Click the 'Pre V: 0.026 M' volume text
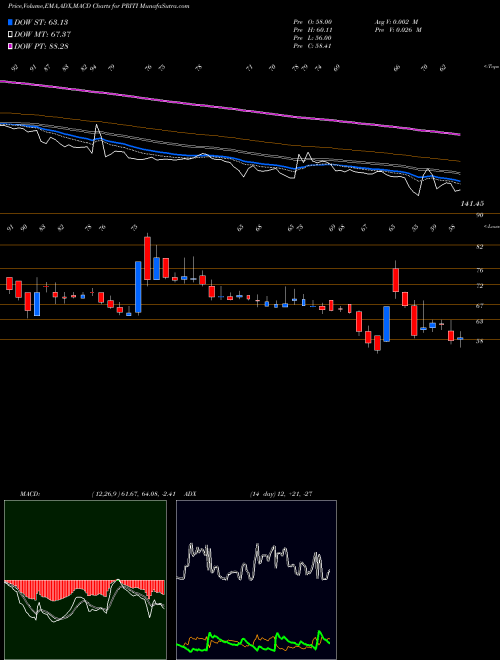500x660 pixels. pos(398,30)
